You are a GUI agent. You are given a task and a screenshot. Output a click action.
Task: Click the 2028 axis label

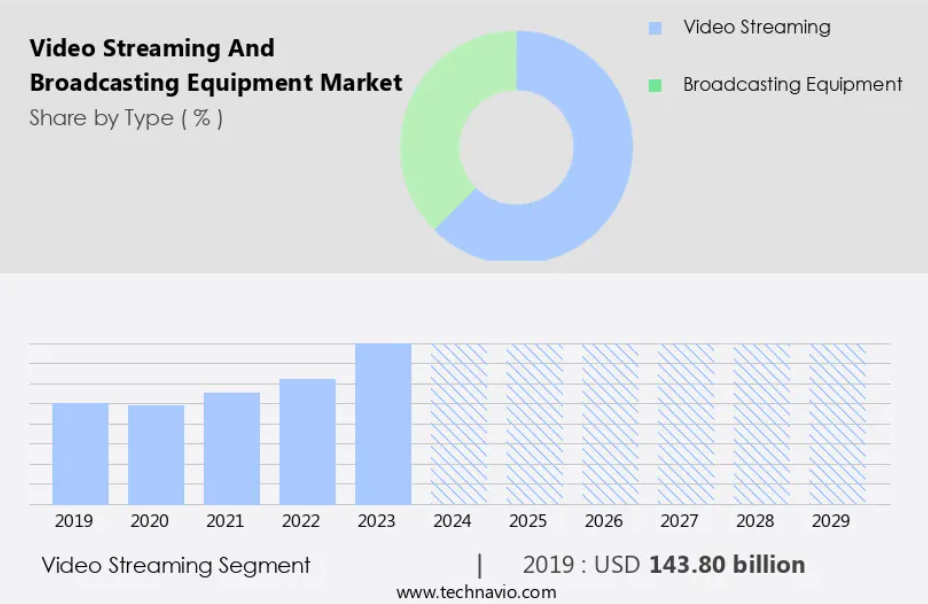pyautogui.click(x=756, y=521)
